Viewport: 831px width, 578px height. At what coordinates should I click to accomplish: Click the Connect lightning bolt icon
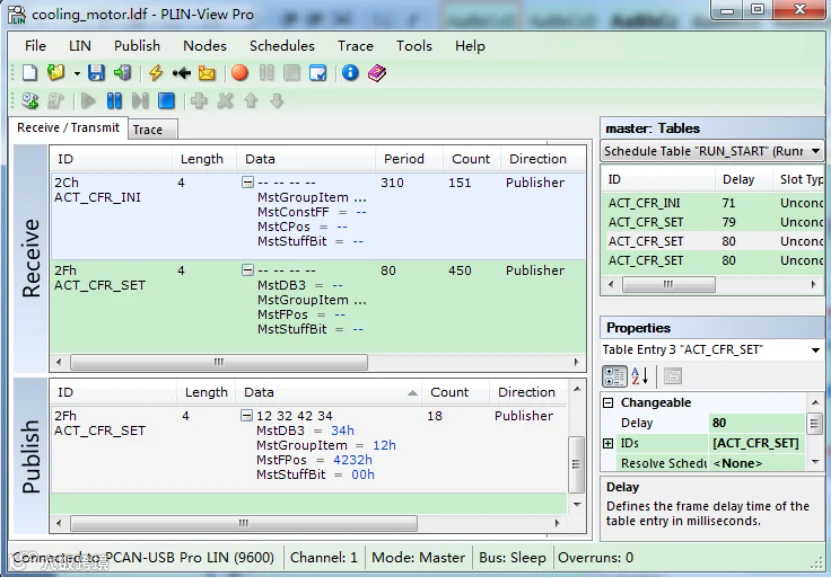tap(155, 73)
